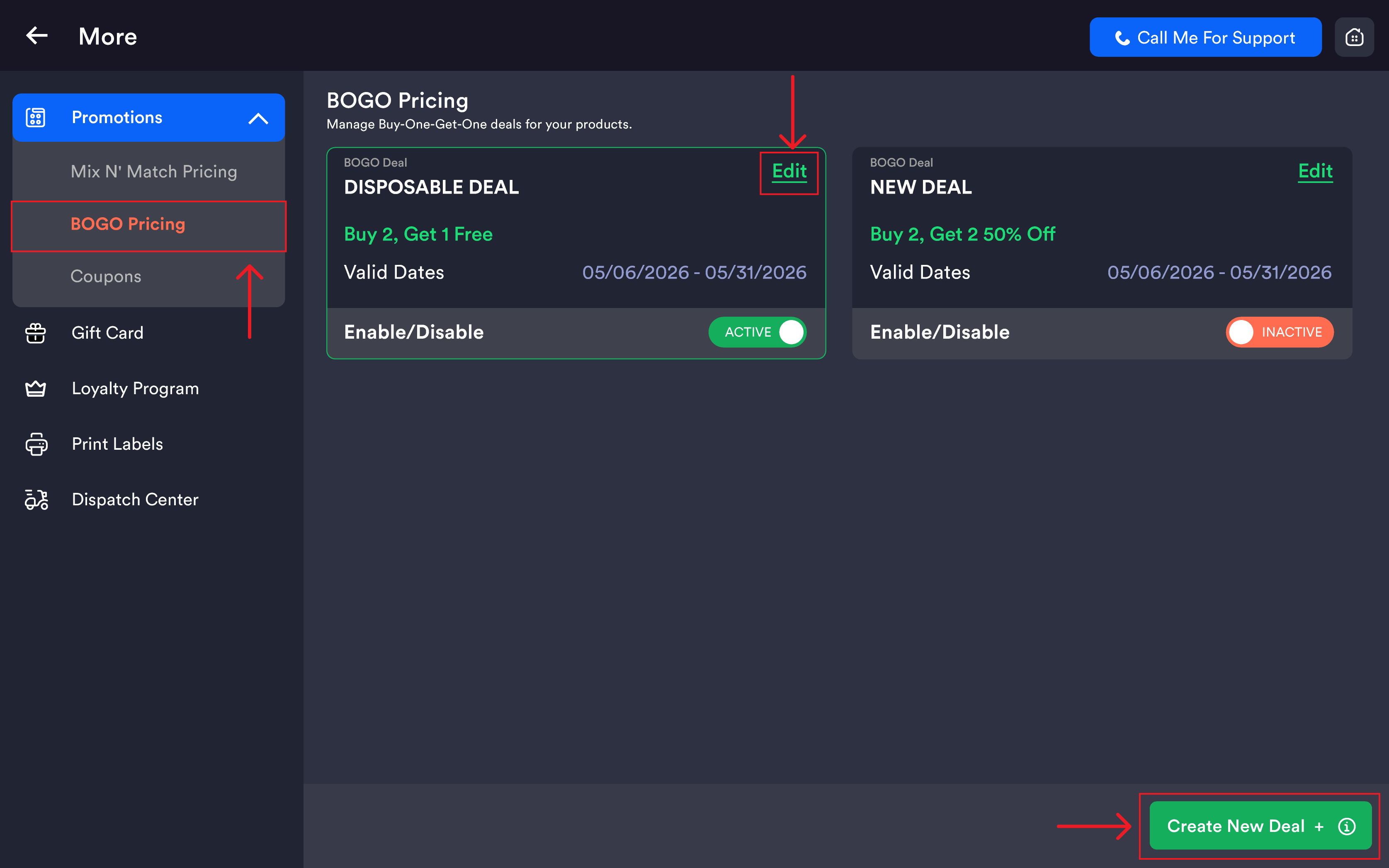Click Buy 2, Get 2 50% Off text
The image size is (1389, 868).
click(962, 234)
